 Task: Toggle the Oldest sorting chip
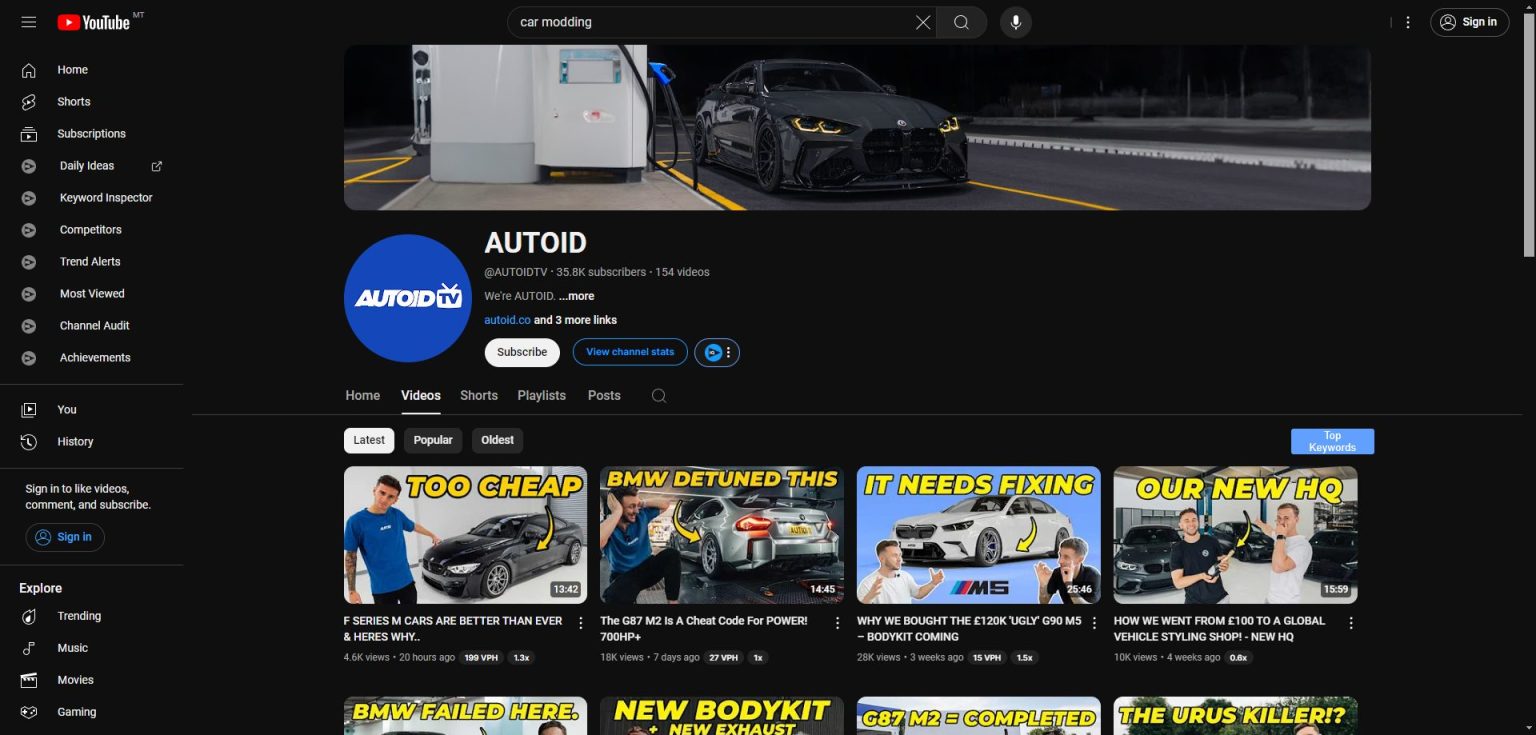(497, 440)
